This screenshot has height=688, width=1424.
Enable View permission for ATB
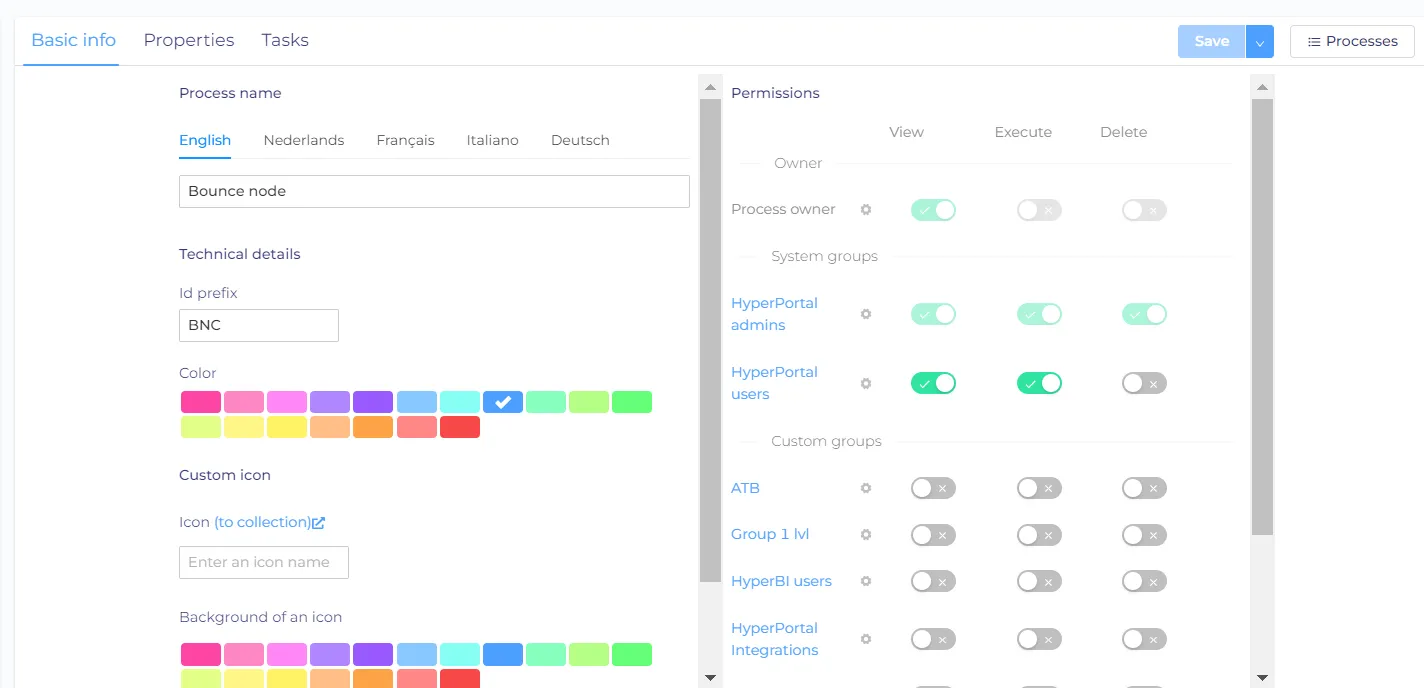tap(933, 488)
